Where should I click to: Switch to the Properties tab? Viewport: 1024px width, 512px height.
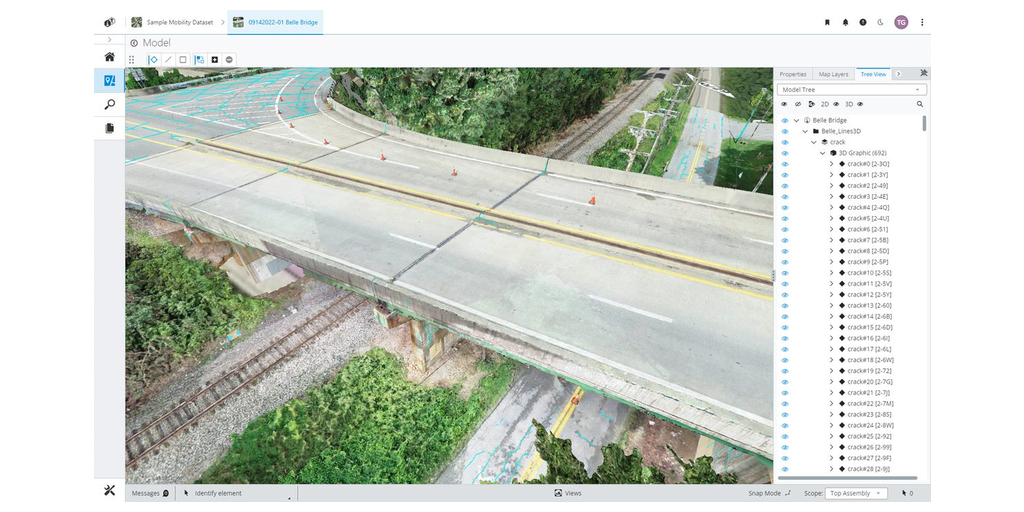(793, 74)
